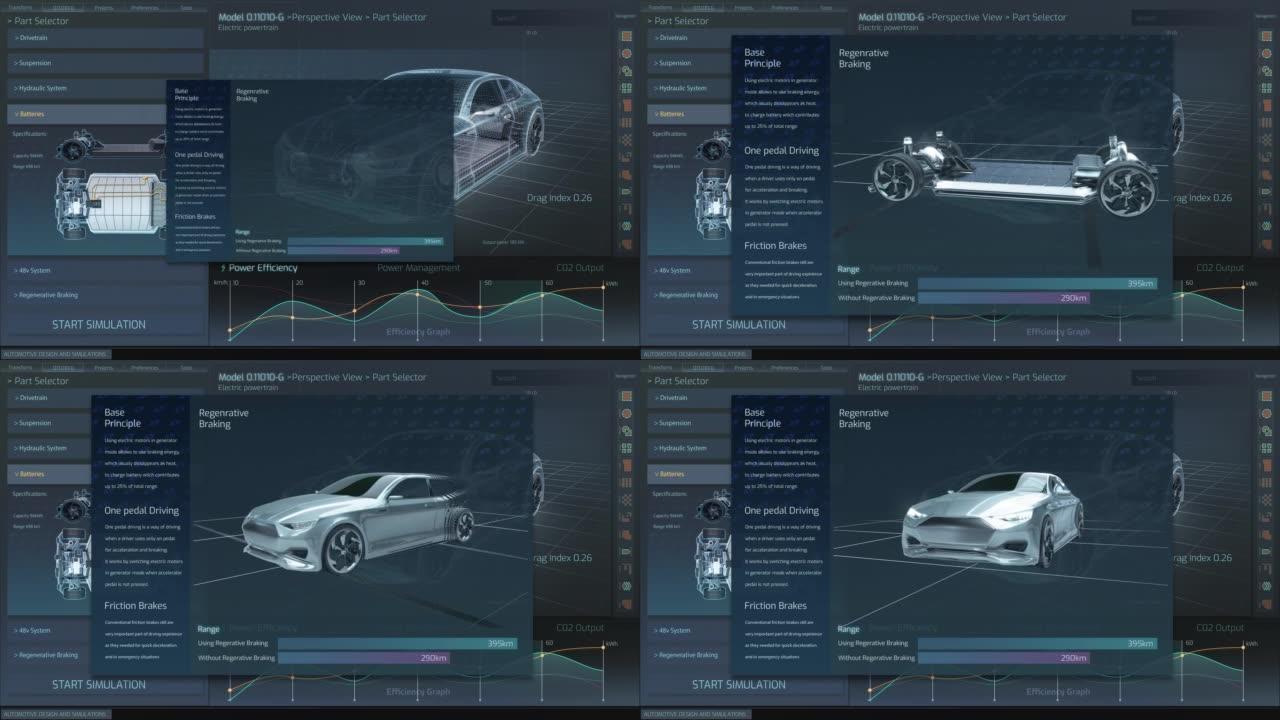The height and width of the screenshot is (720, 1280).
Task: Switch to CO2 Output tab in top-right panel
Action: [1220, 268]
